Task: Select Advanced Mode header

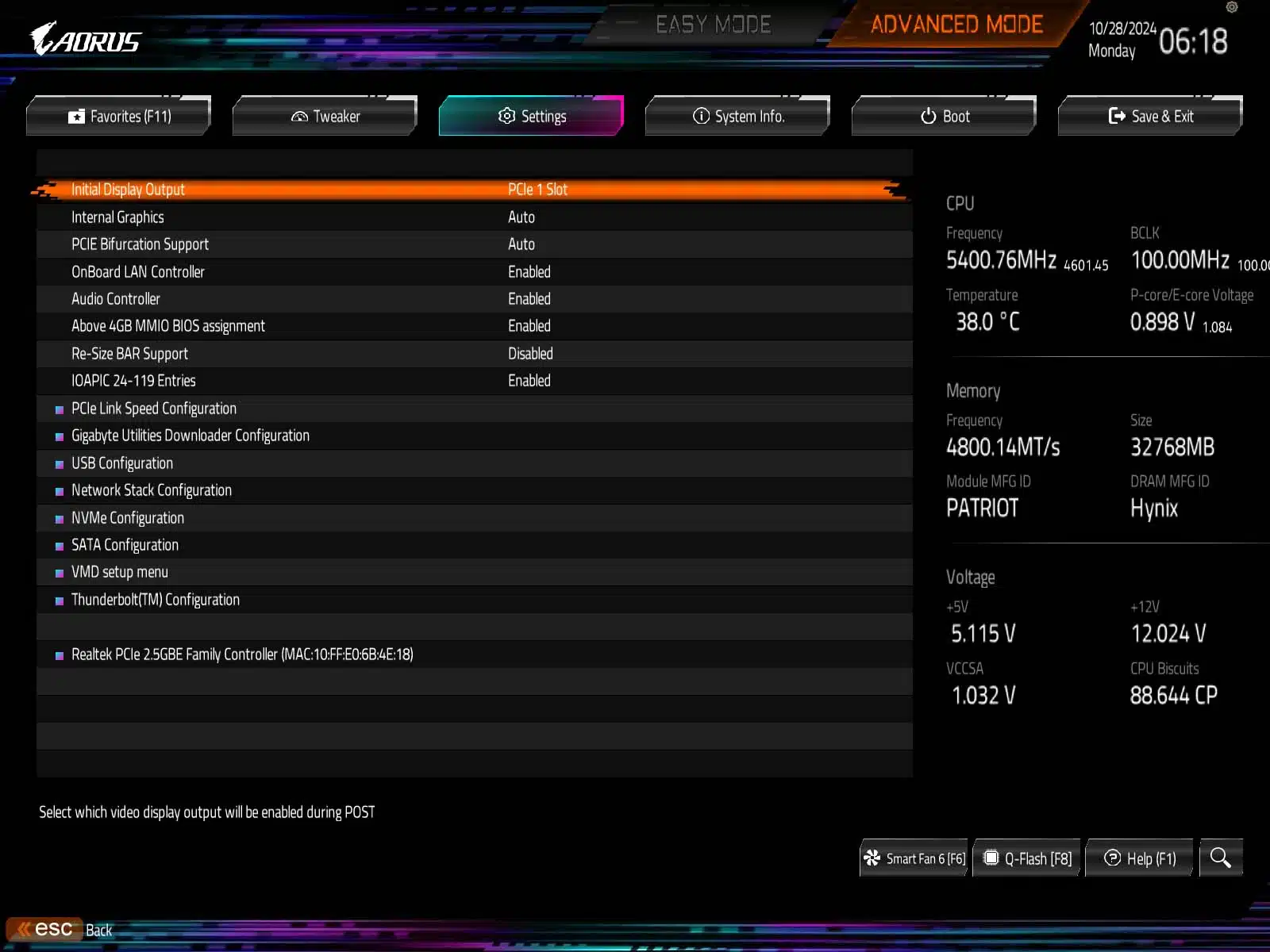Action: coord(956,25)
